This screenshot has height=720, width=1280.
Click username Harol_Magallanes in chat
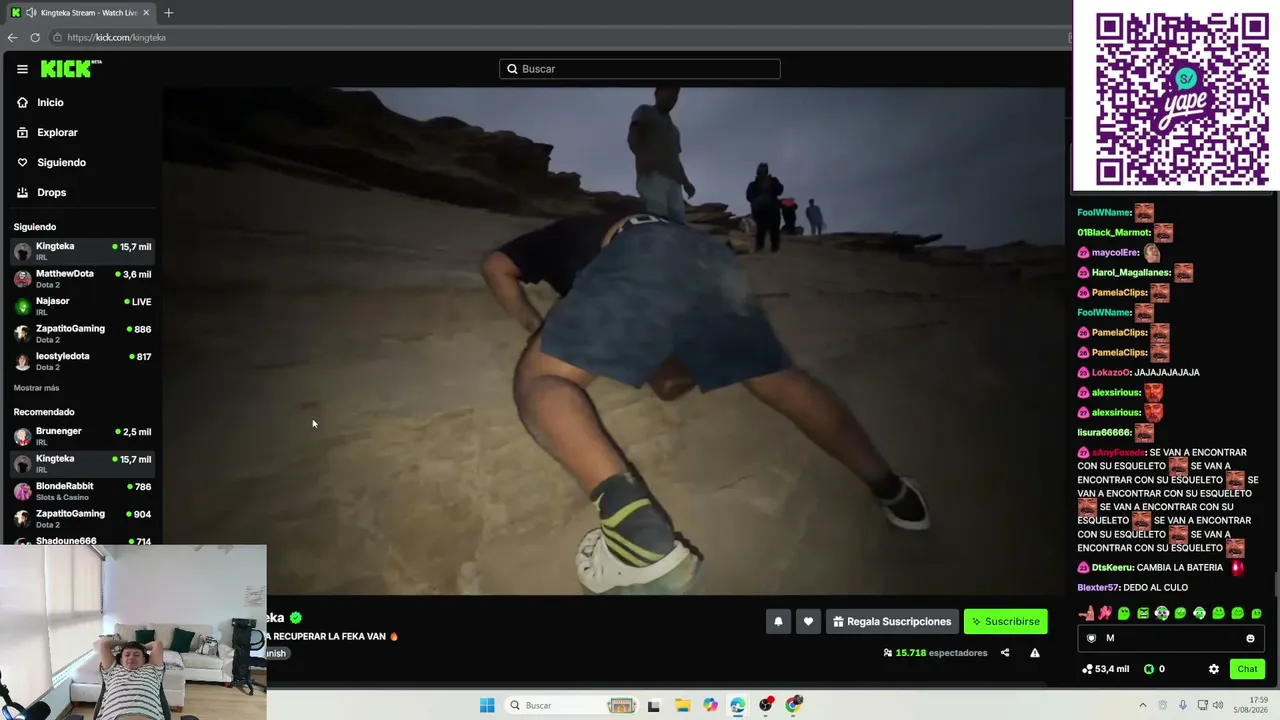[x=1129, y=272]
